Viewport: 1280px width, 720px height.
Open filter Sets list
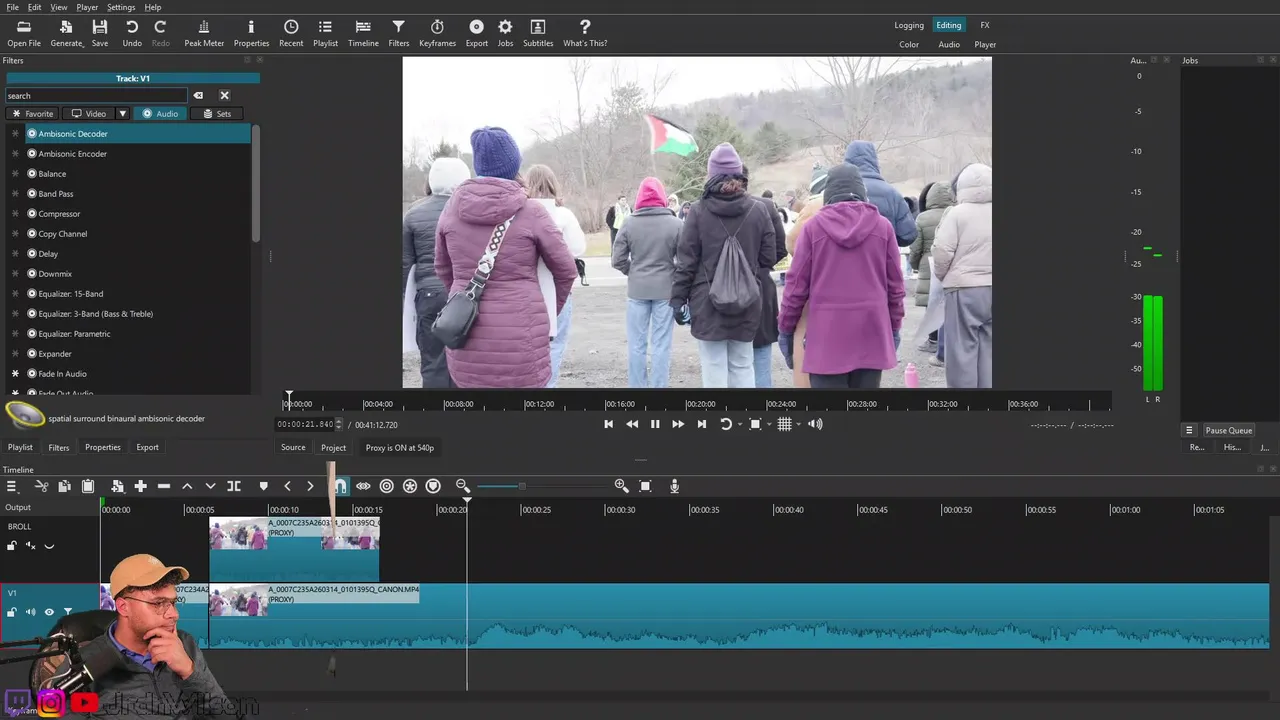tap(217, 113)
